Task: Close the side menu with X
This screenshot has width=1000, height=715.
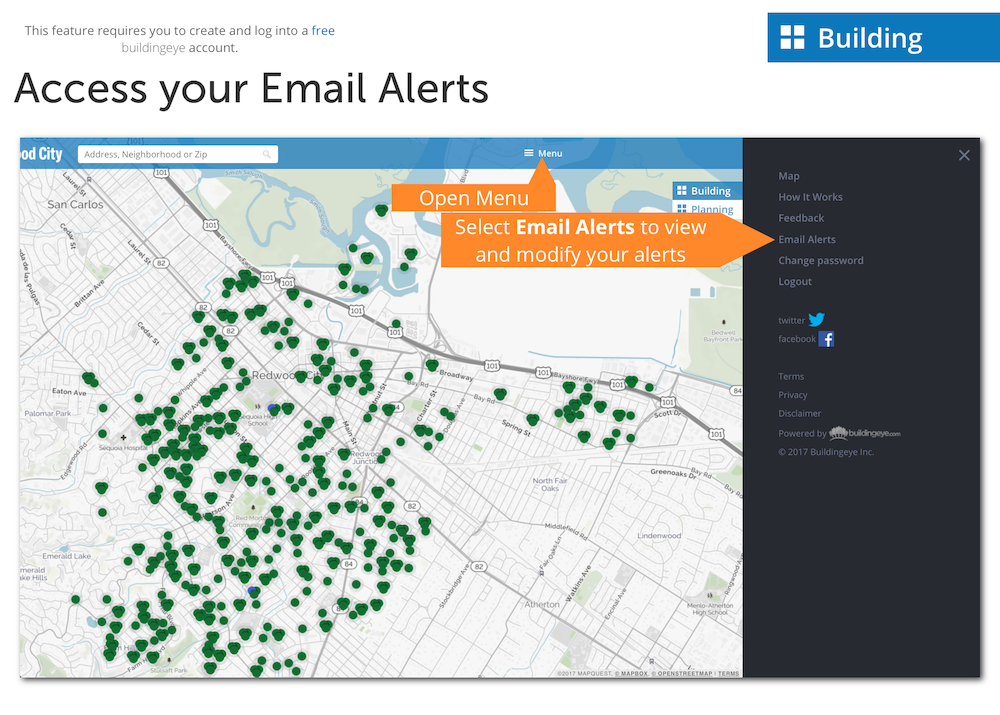Action: pyautogui.click(x=964, y=155)
